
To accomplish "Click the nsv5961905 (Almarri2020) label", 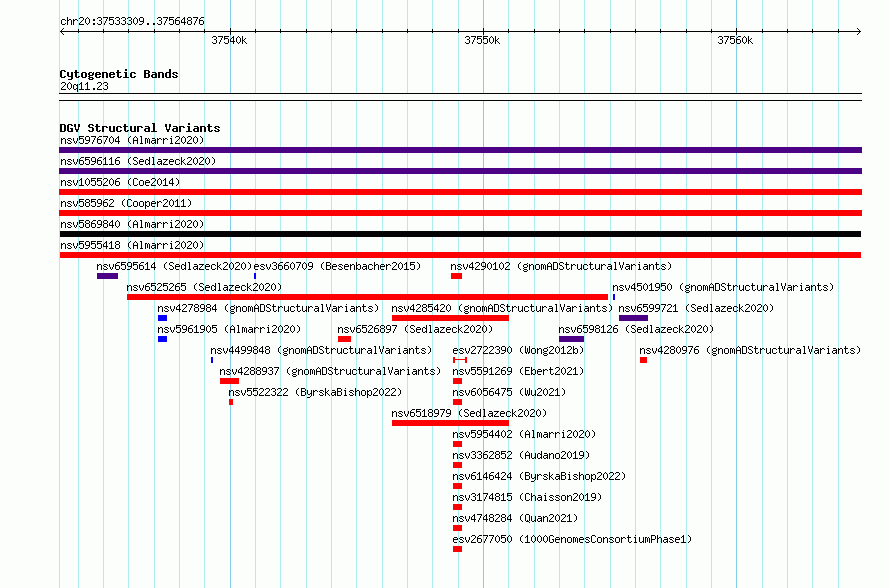I will (229, 329).
